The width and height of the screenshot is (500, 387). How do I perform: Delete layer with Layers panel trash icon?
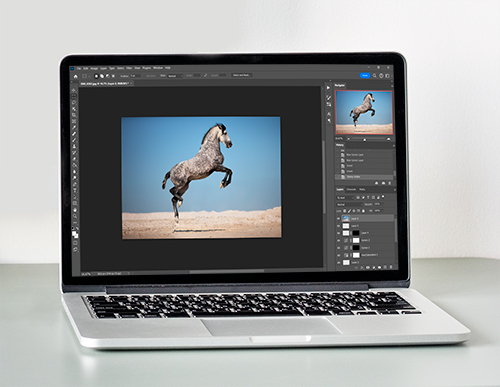[x=390, y=267]
